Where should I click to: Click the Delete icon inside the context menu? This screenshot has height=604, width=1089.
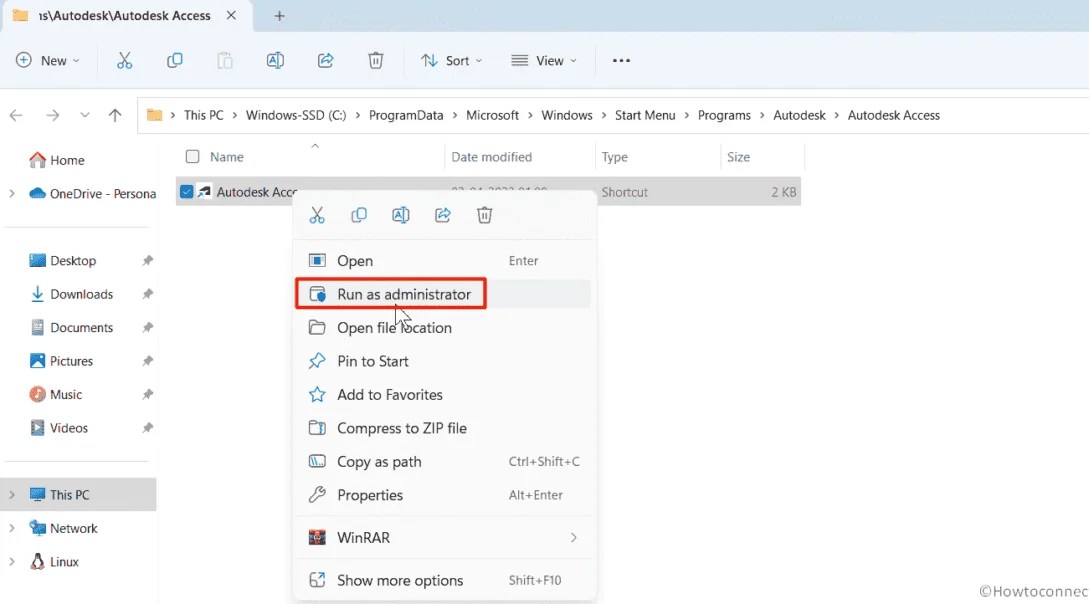[x=484, y=214]
